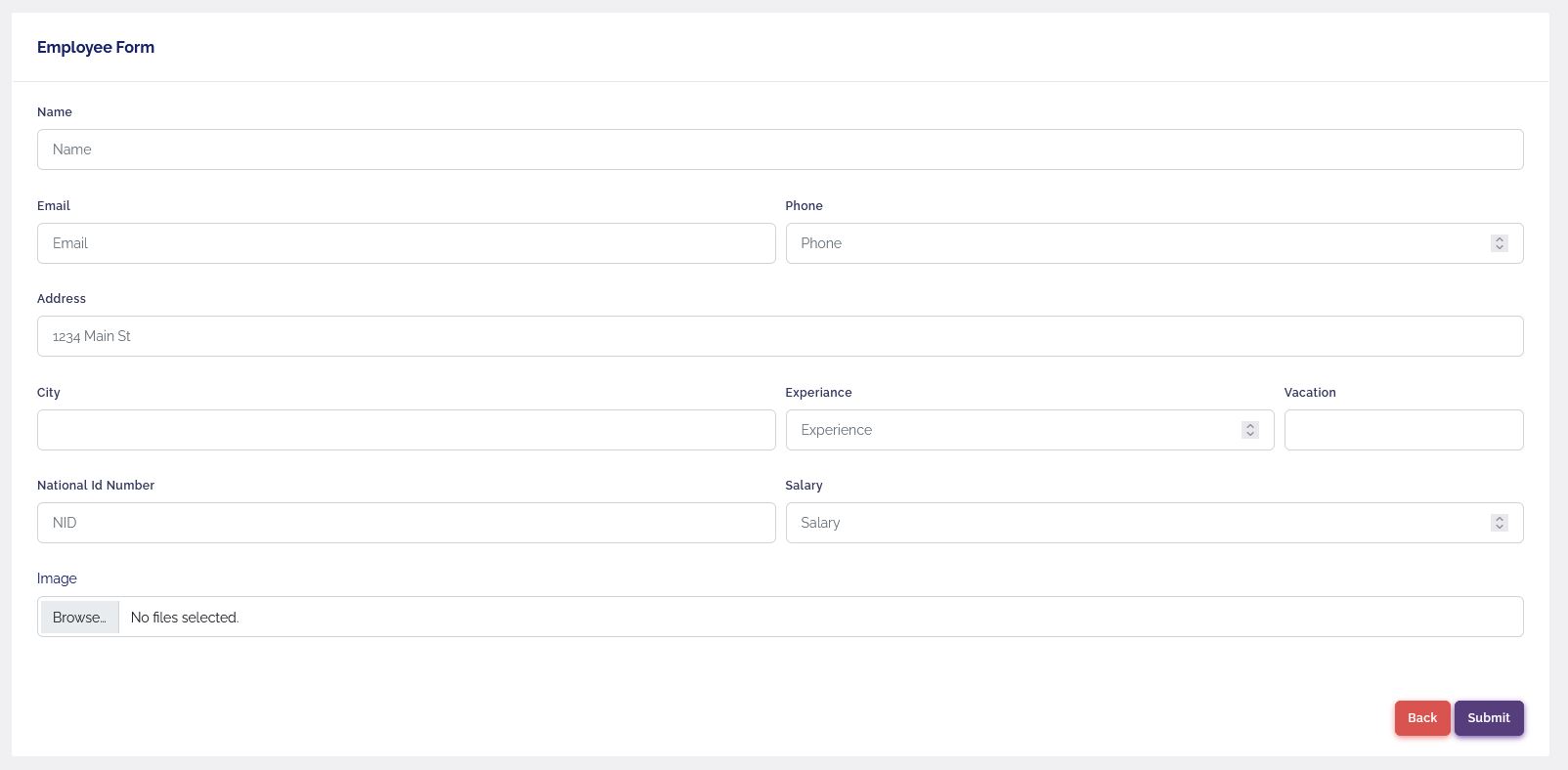The image size is (1568, 770).
Task: Click the Salary field spinner arrows
Action: pos(1499,523)
